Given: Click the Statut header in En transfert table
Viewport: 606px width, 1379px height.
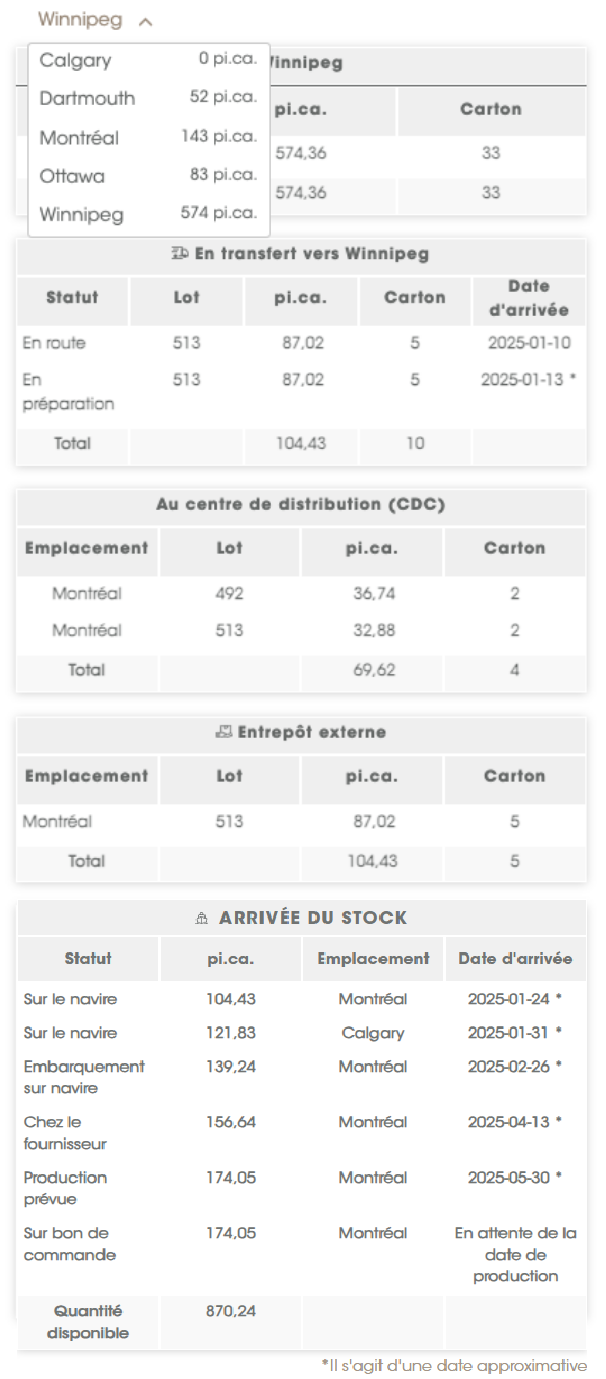Looking at the screenshot, I should tap(72, 298).
